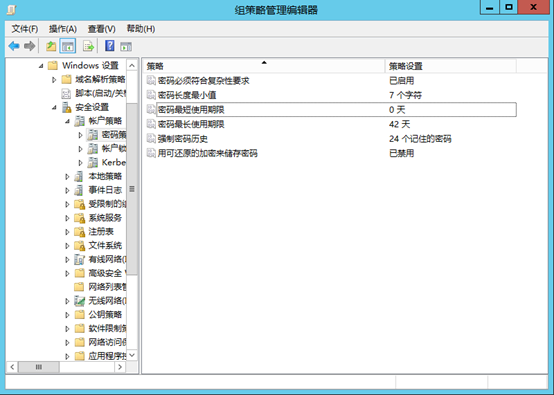Select the 网络列表 tree item
Image resolution: width=554 pixels, height=395 pixels.
point(107,287)
